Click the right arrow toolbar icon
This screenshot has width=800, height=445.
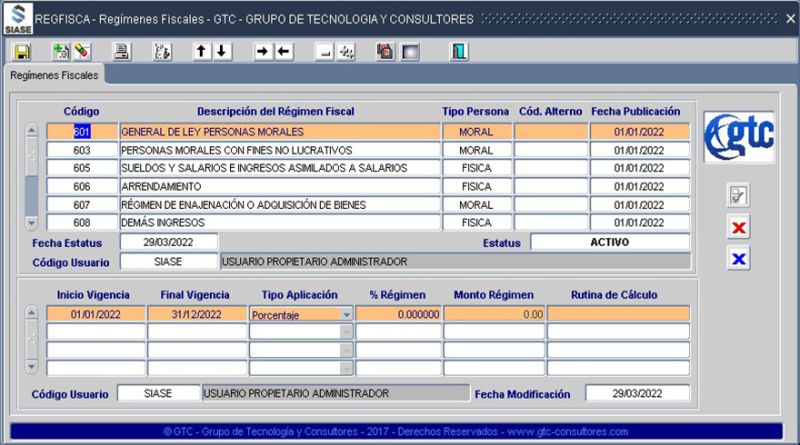point(262,51)
